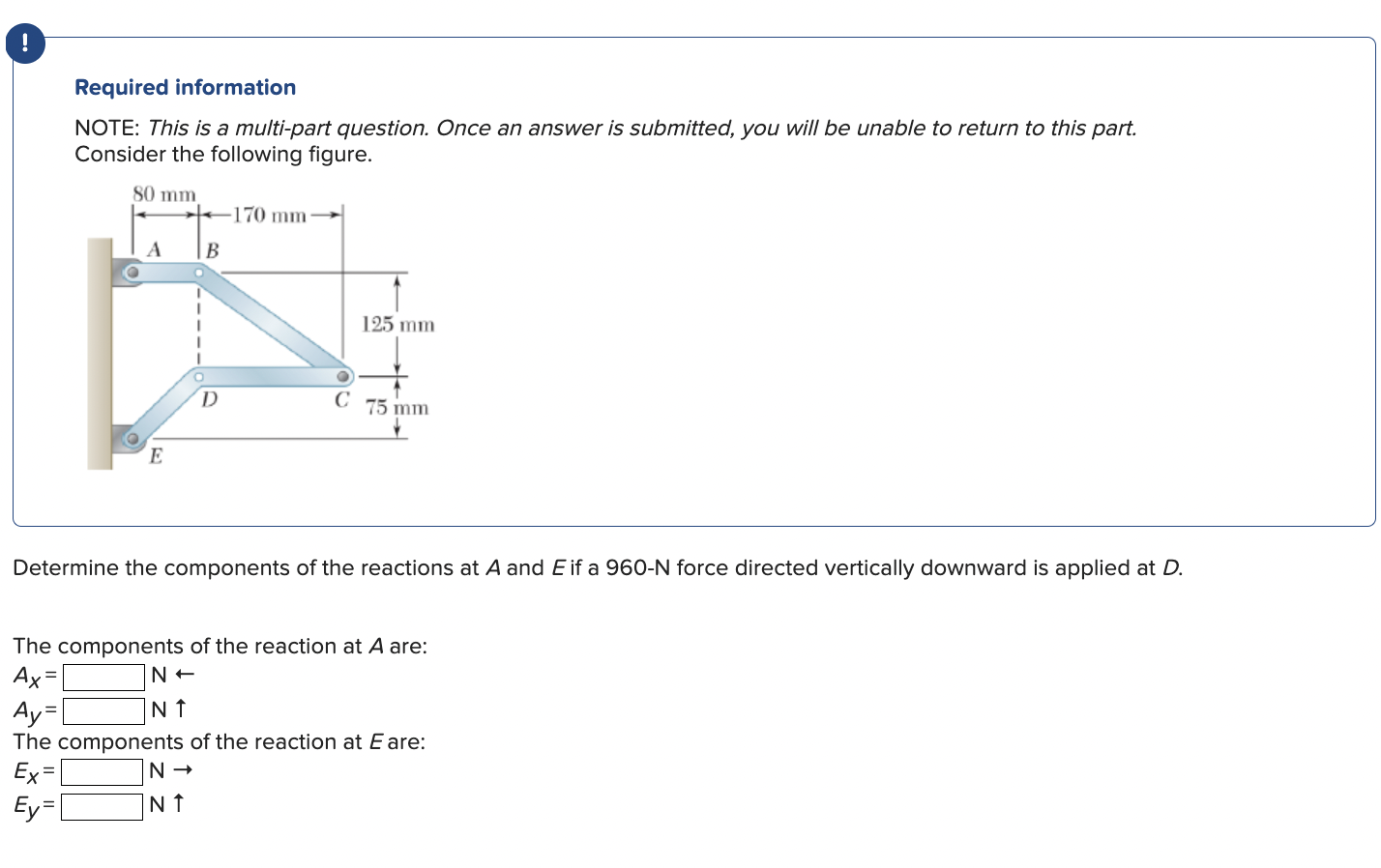The image size is (1381, 868).
Task: Click the wall support graphic in the figure
Action: click(x=98, y=353)
